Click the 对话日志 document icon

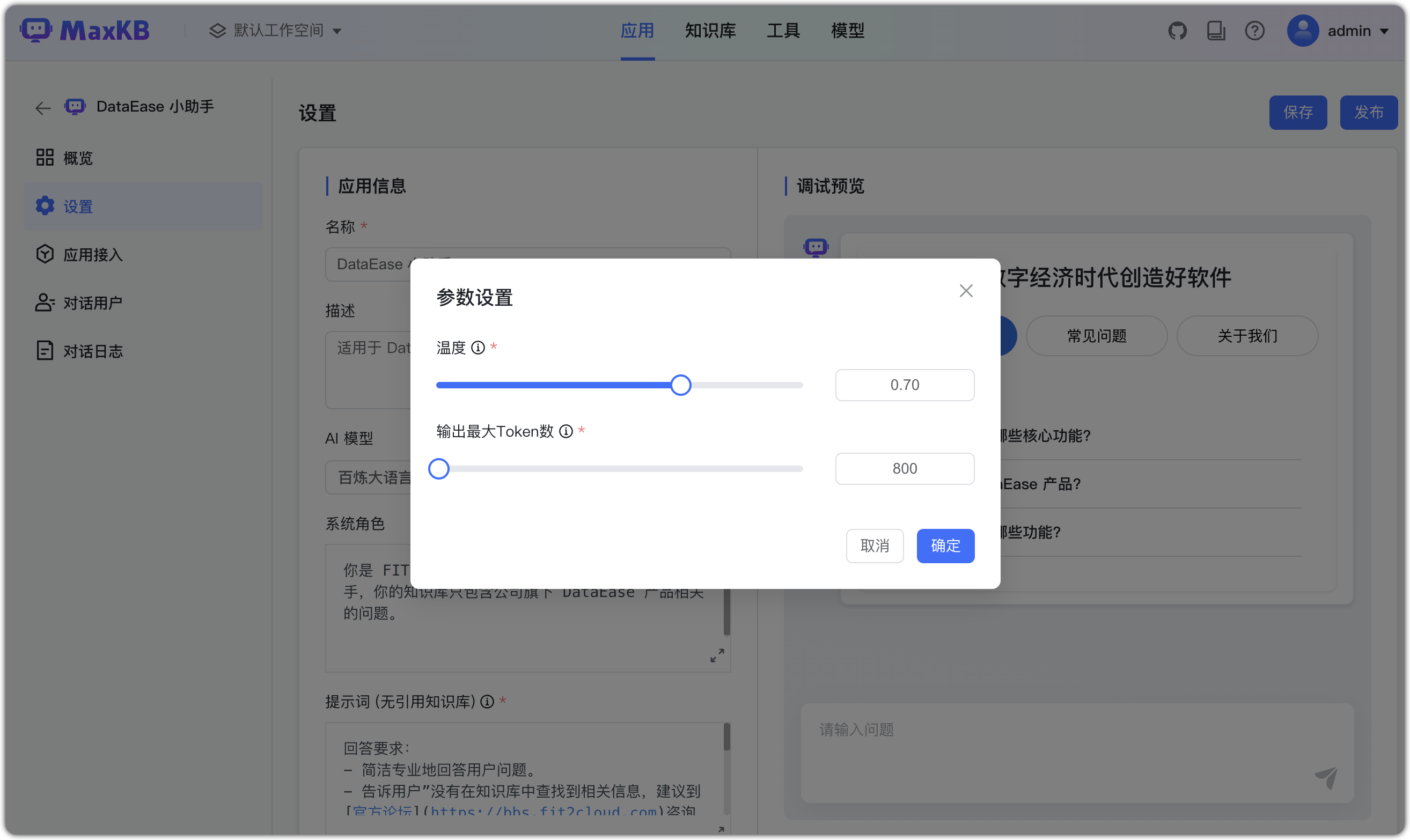45,350
